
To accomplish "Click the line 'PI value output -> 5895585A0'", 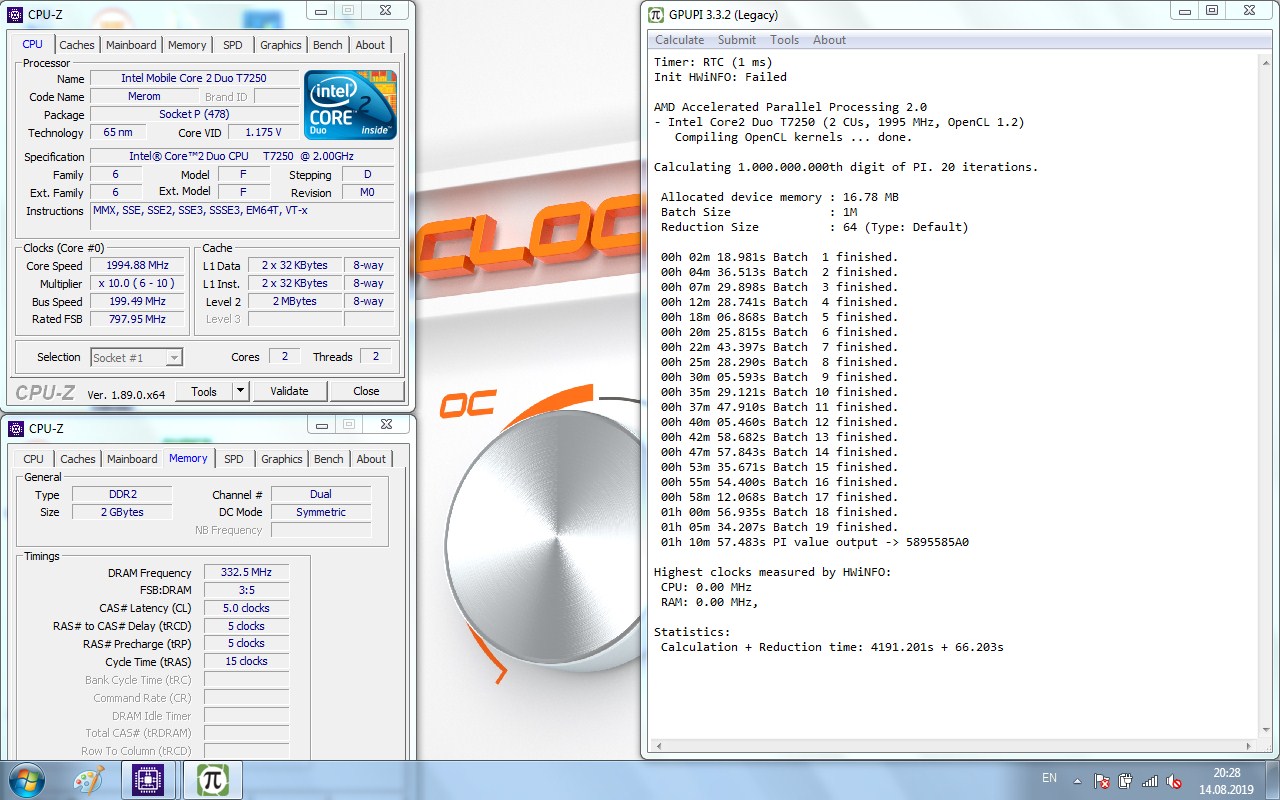I will [814, 542].
